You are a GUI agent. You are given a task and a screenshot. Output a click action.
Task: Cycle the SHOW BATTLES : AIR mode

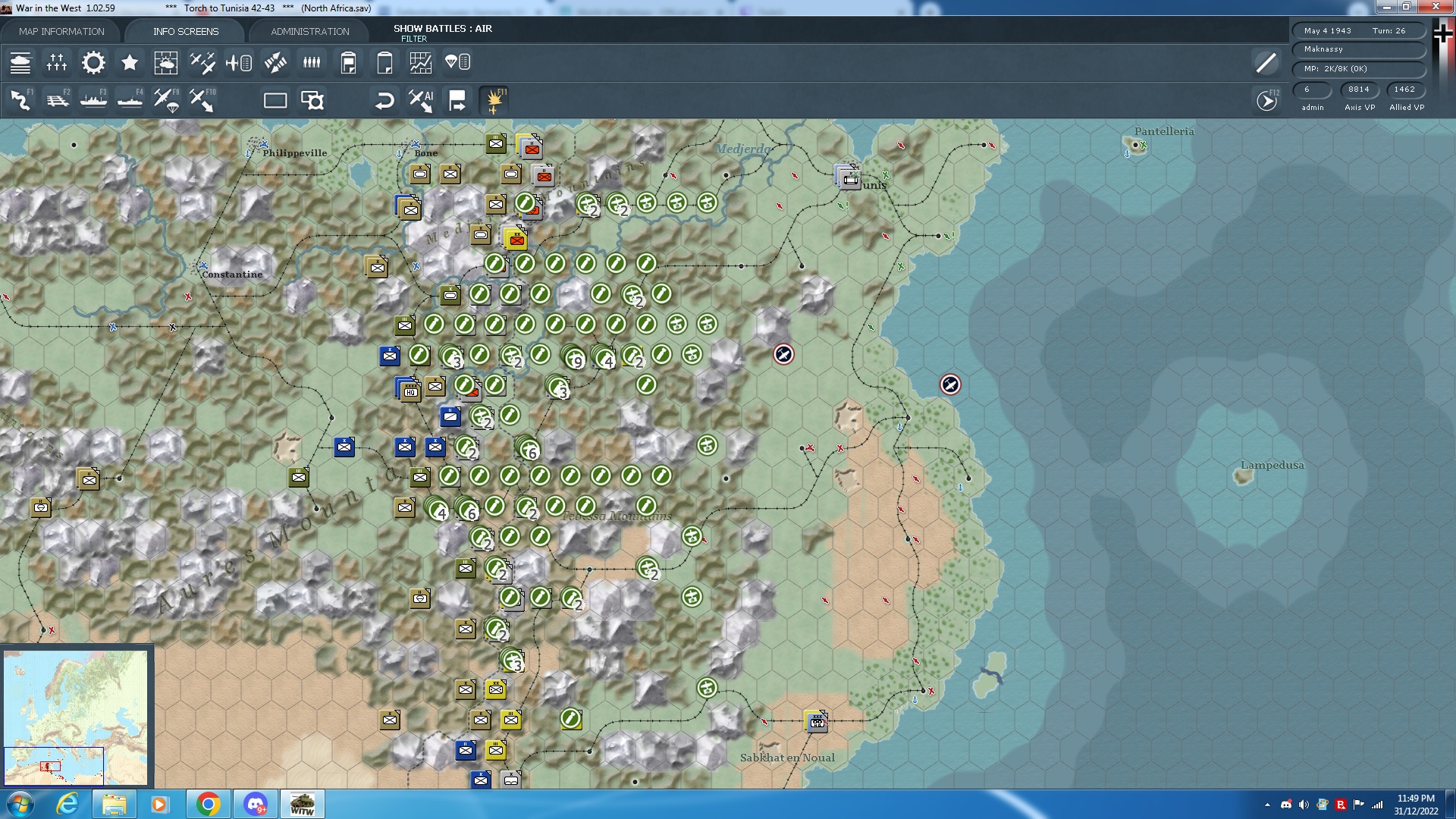[442, 28]
